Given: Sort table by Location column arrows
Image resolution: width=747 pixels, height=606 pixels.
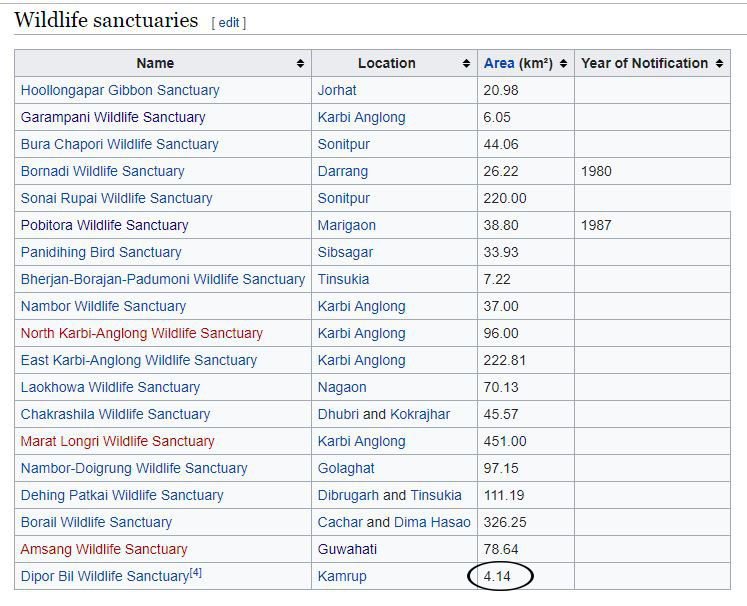Looking at the screenshot, I should 466,63.
